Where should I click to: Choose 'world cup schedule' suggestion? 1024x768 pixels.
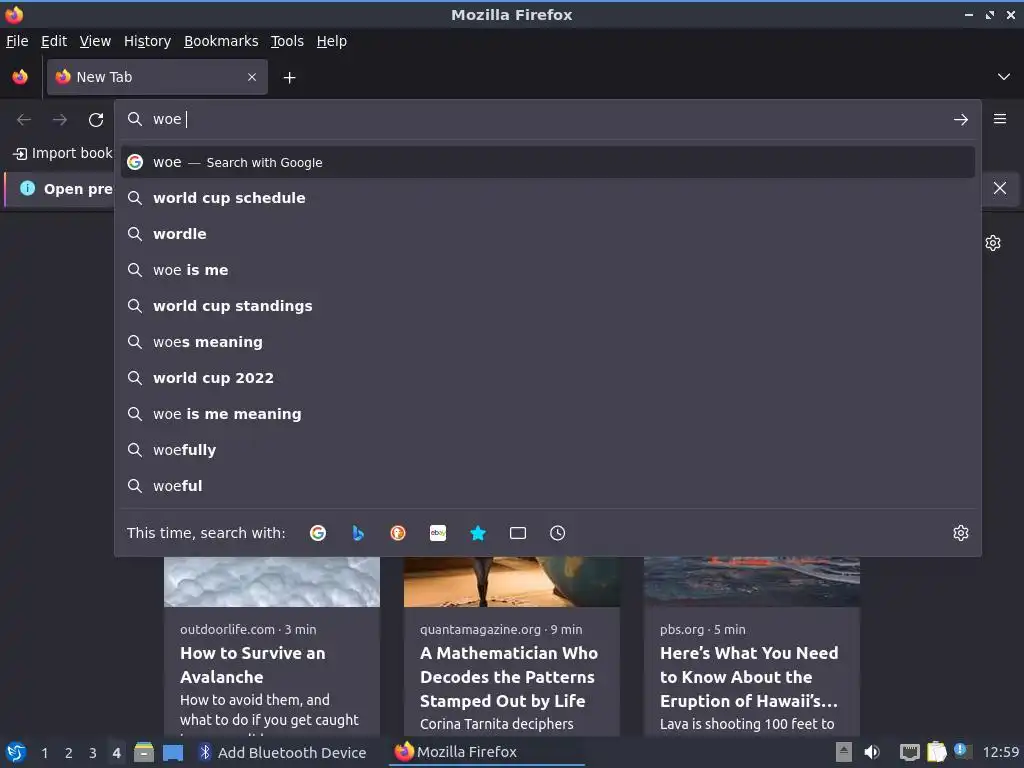[x=547, y=198]
